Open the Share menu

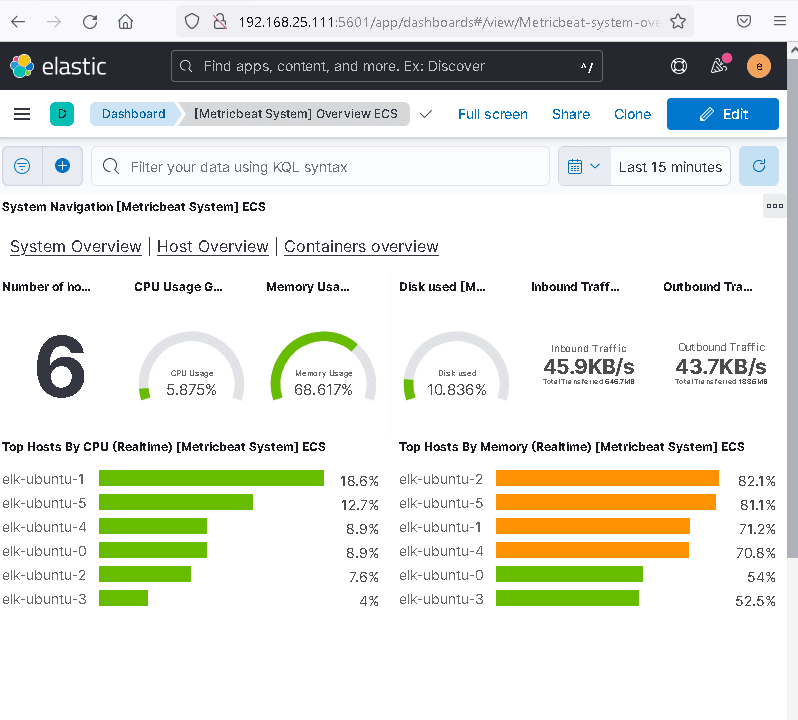pos(571,114)
